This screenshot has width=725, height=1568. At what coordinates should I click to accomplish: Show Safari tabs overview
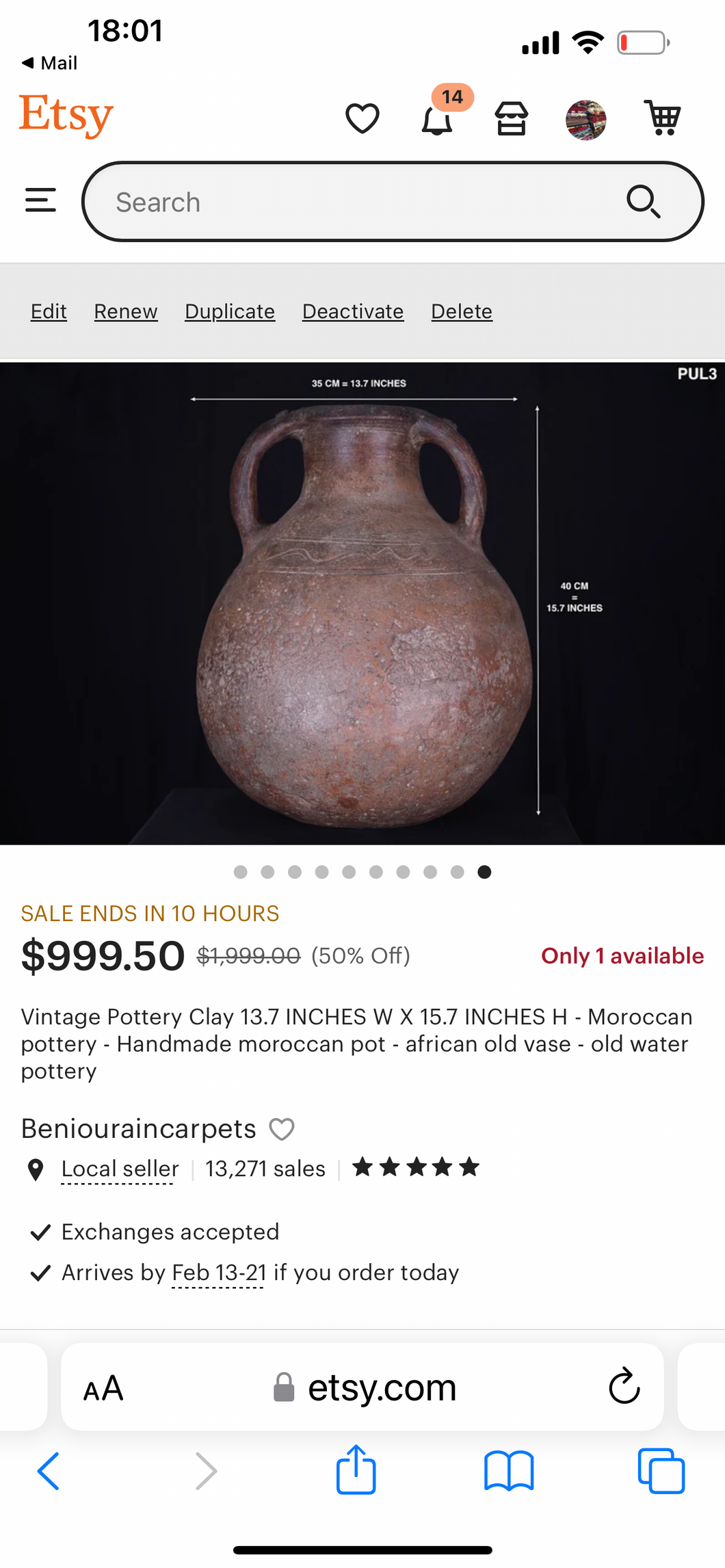pos(661,1470)
